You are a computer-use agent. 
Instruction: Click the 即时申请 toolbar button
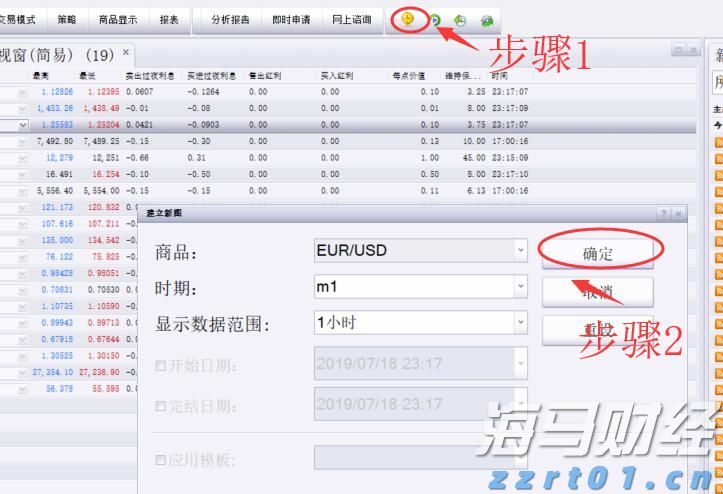pyautogui.click(x=291, y=20)
